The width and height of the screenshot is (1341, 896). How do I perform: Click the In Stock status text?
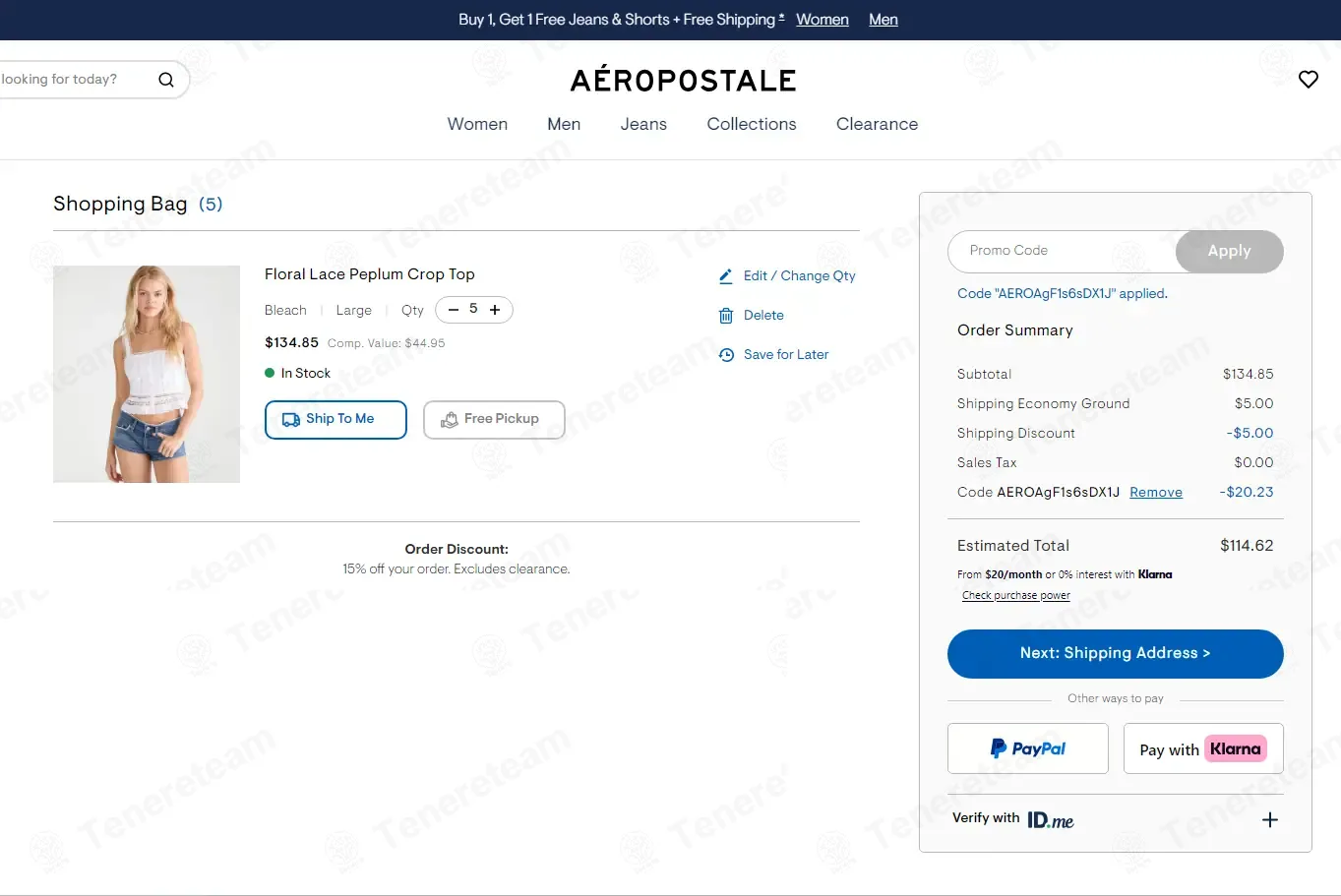click(x=306, y=374)
